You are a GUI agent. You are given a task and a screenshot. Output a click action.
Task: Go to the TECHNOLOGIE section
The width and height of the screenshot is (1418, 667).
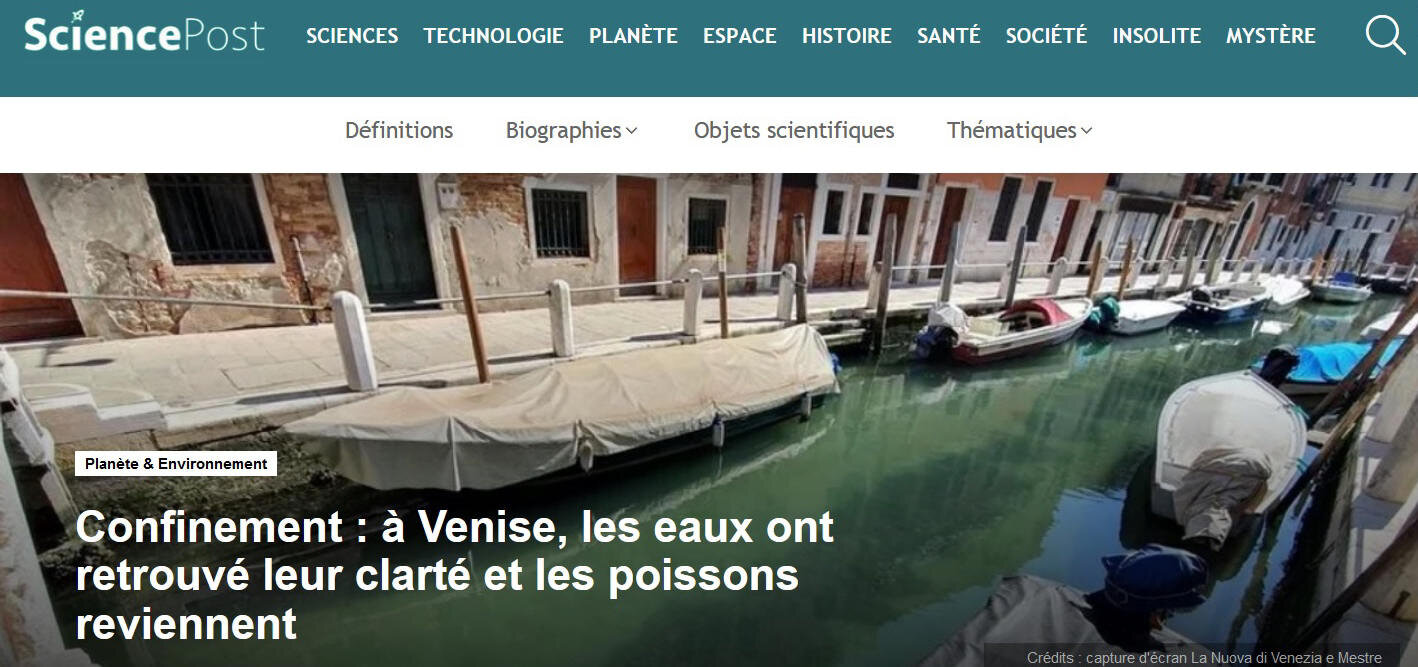494,36
